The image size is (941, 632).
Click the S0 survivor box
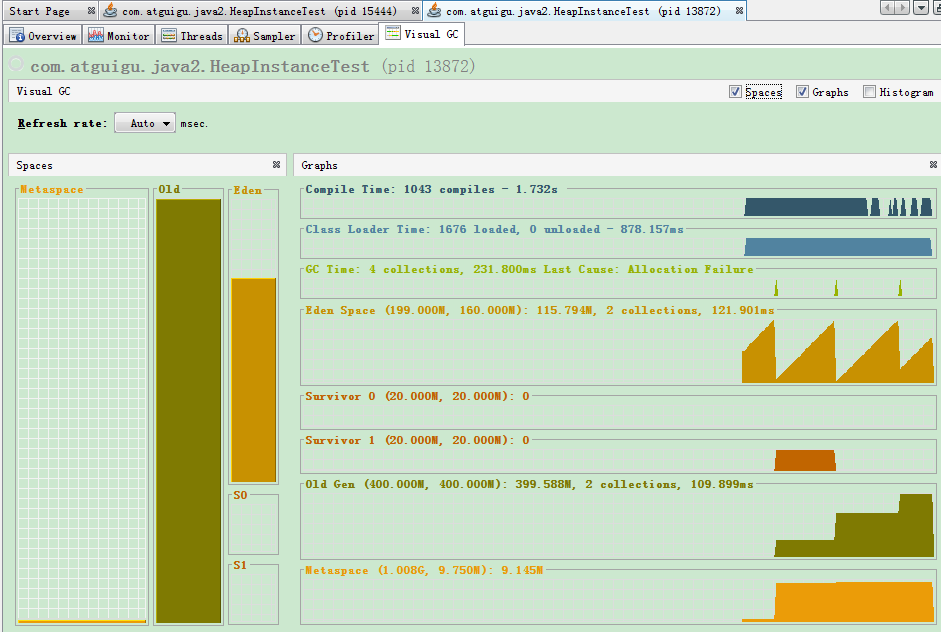253,525
